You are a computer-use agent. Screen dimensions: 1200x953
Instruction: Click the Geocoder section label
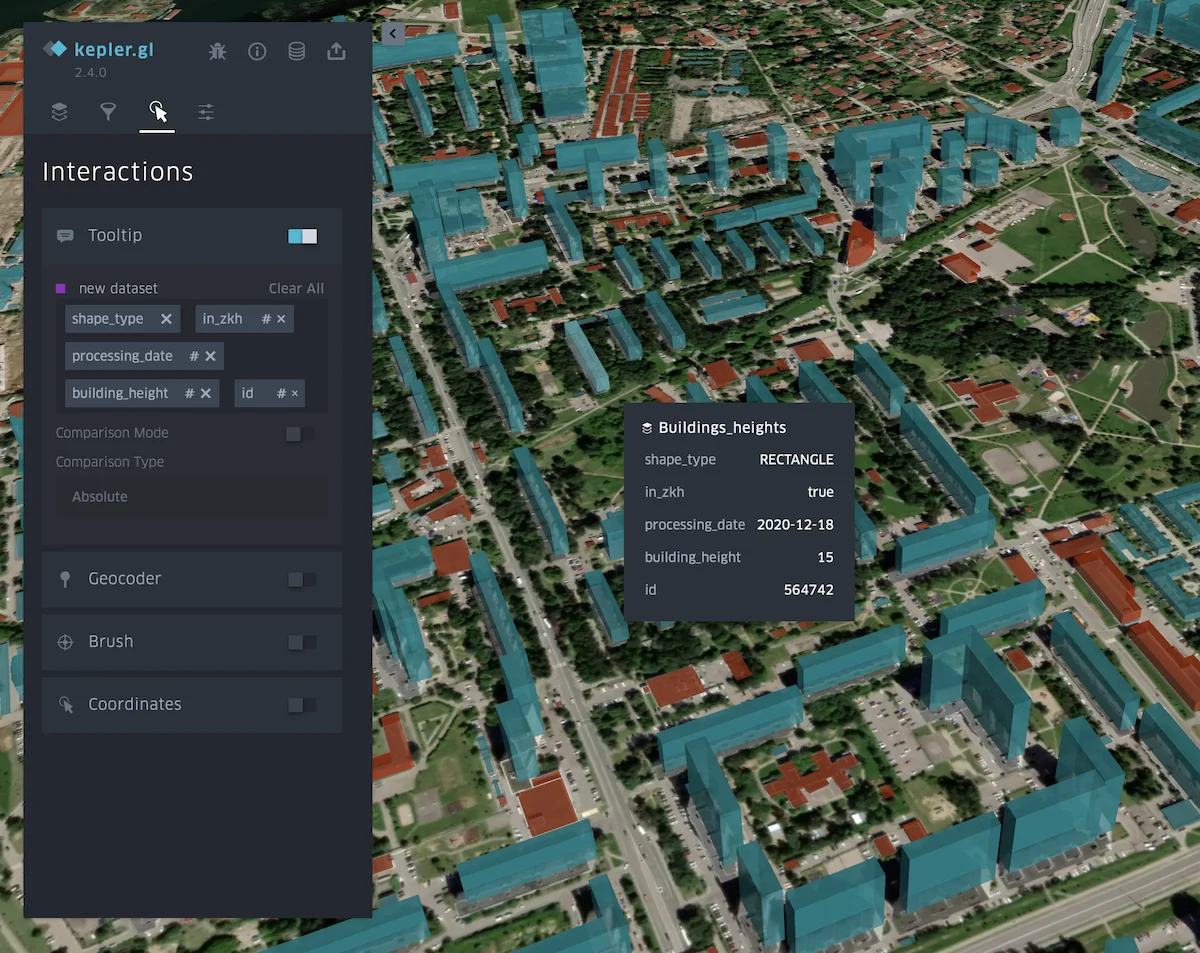(x=124, y=579)
